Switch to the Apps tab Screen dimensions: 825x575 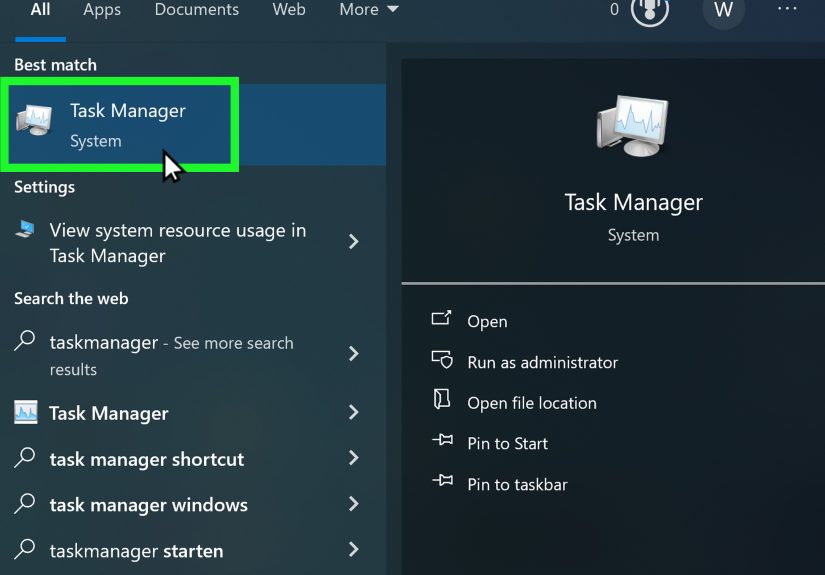point(102,9)
